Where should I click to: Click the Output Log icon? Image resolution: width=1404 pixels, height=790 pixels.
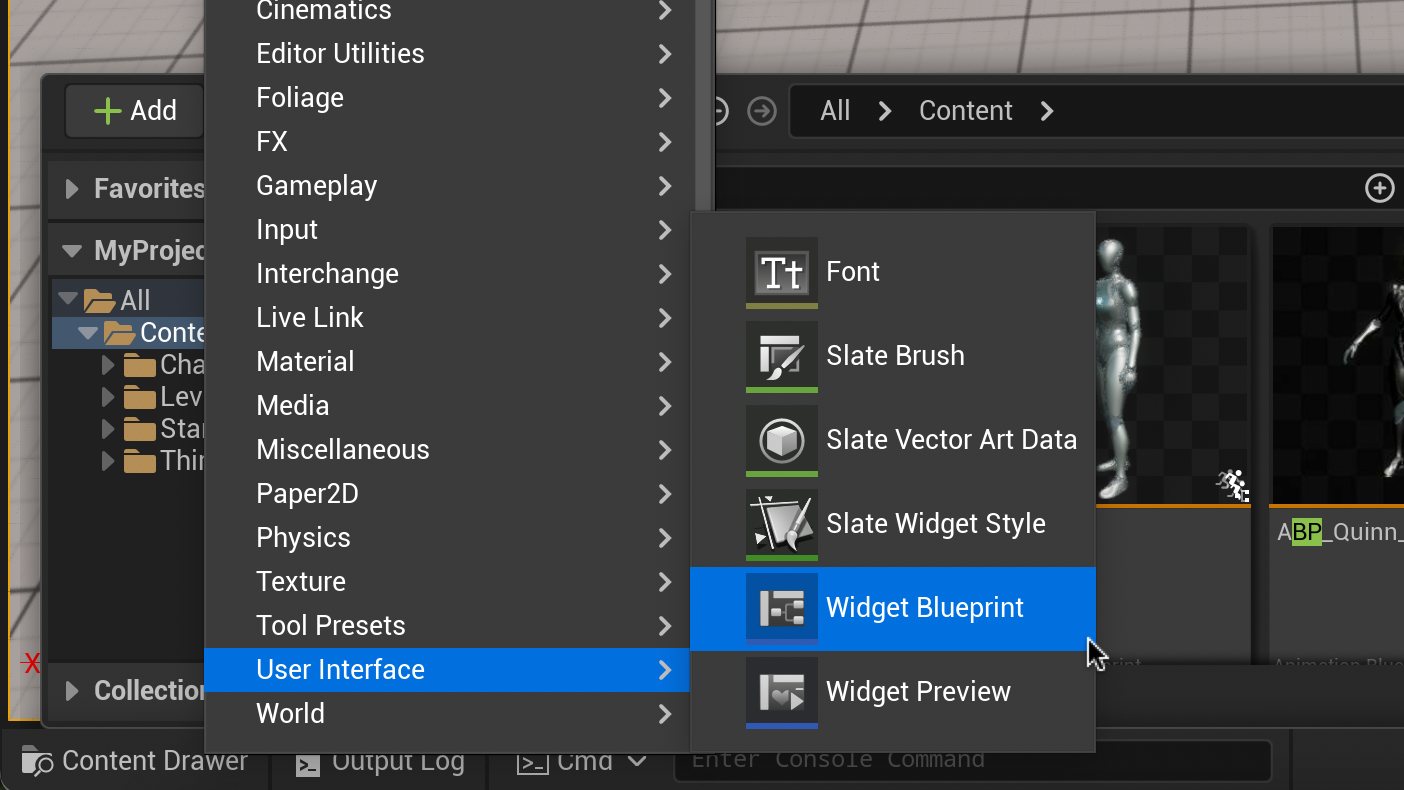(308, 764)
